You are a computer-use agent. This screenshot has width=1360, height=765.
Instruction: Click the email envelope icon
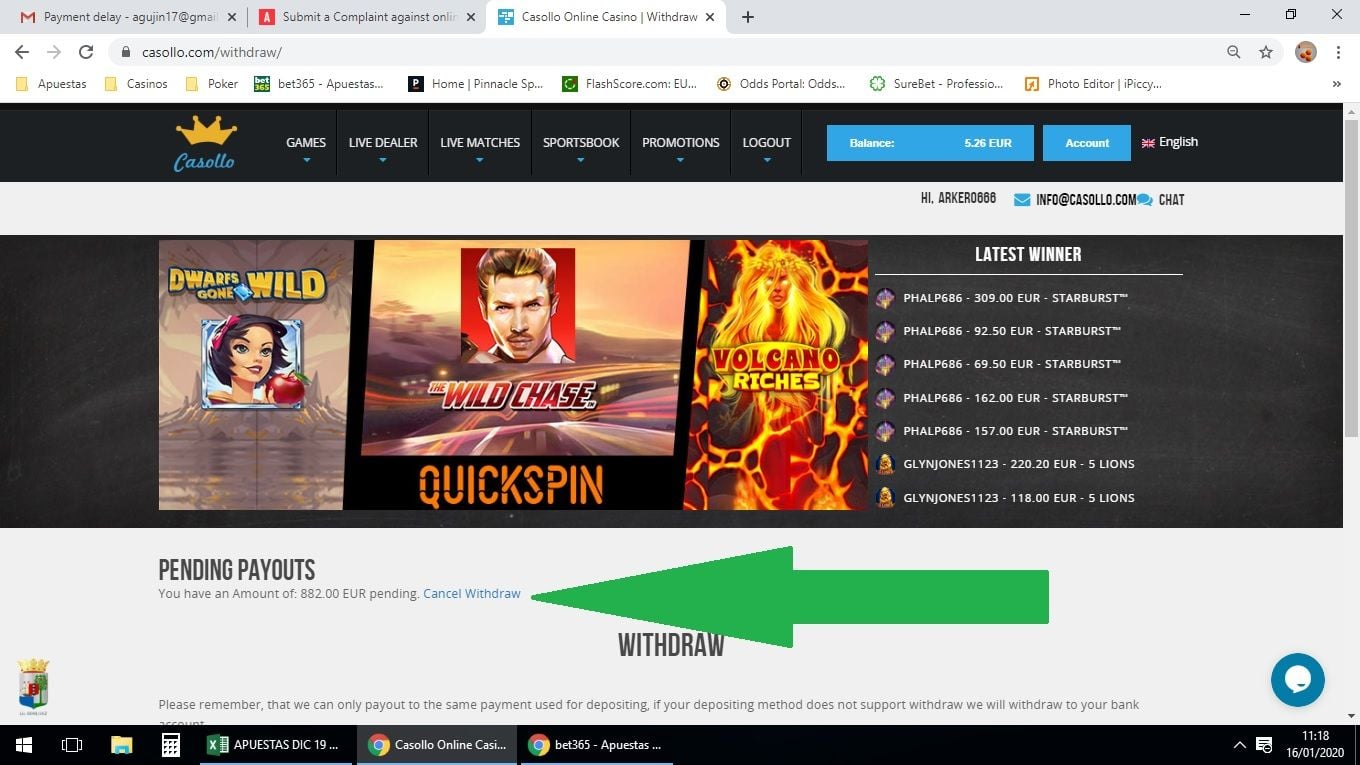(x=1022, y=200)
